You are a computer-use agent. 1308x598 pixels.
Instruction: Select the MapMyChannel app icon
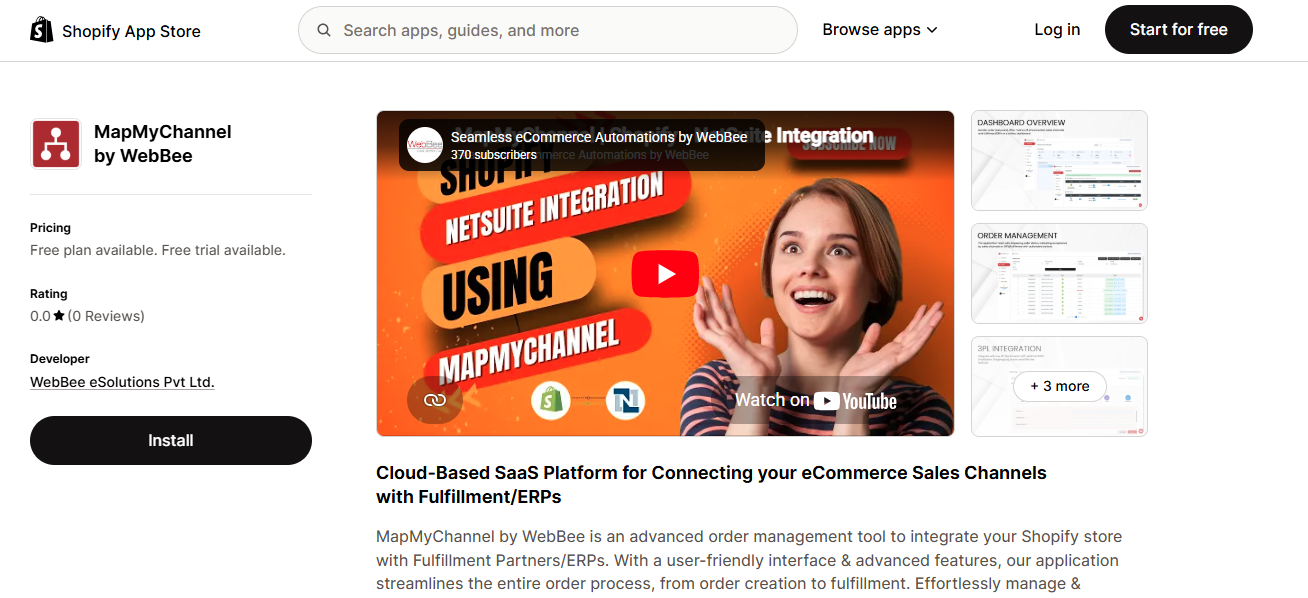55,142
